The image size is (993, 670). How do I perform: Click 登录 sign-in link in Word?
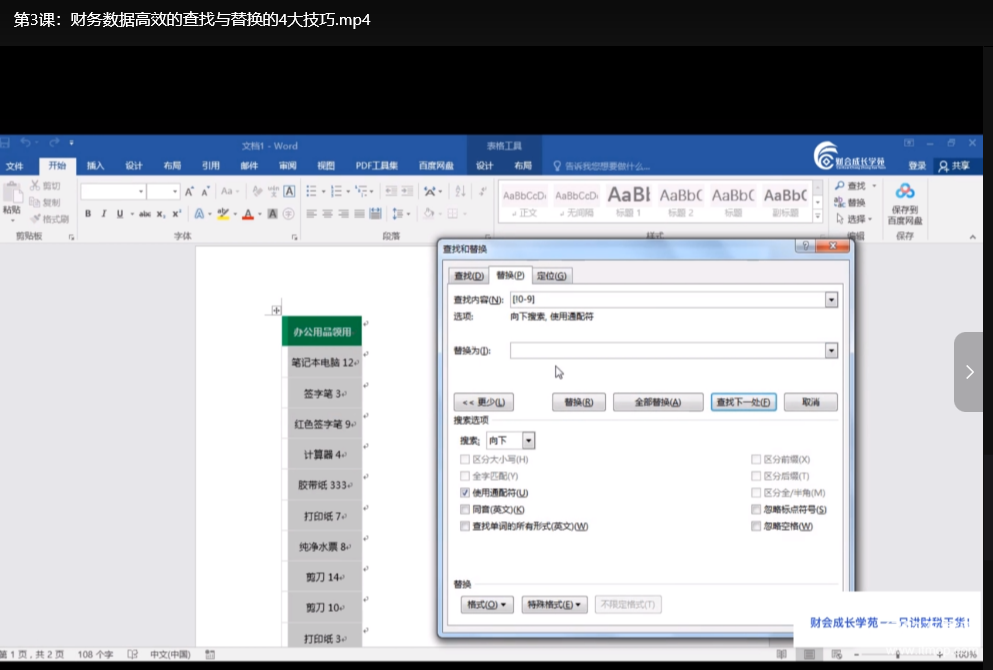917,166
